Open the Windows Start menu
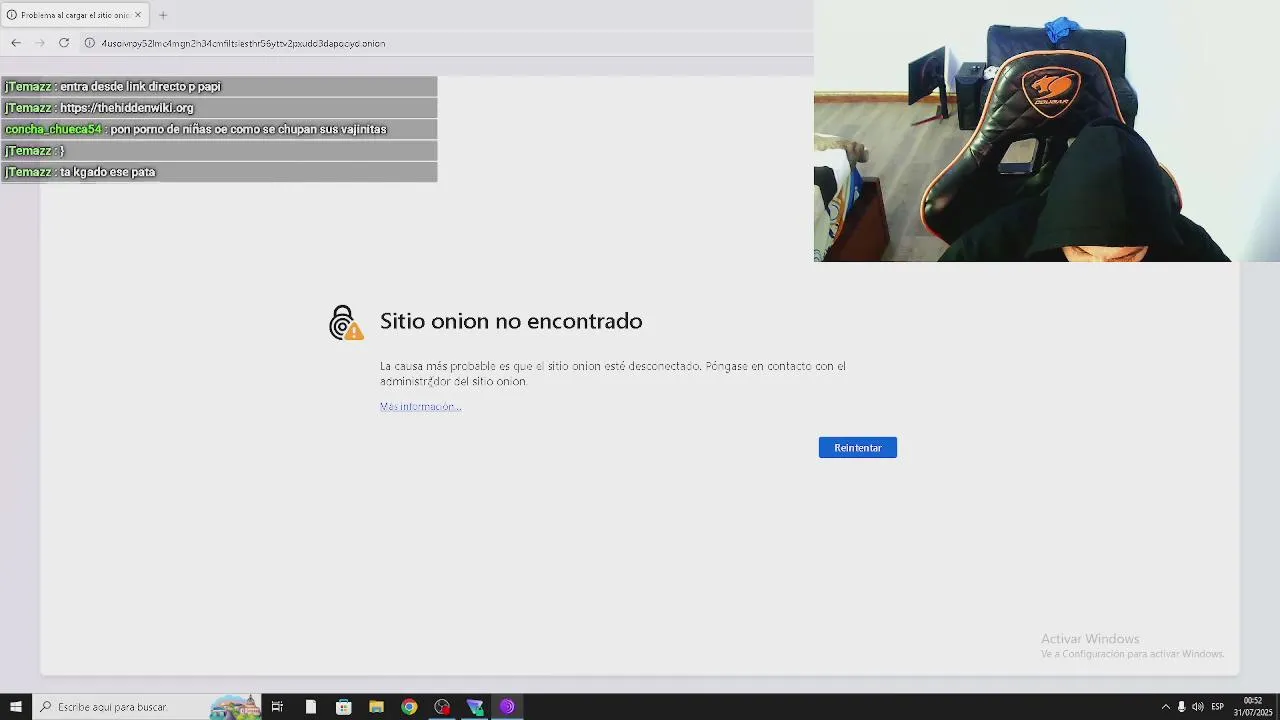 click(x=16, y=707)
